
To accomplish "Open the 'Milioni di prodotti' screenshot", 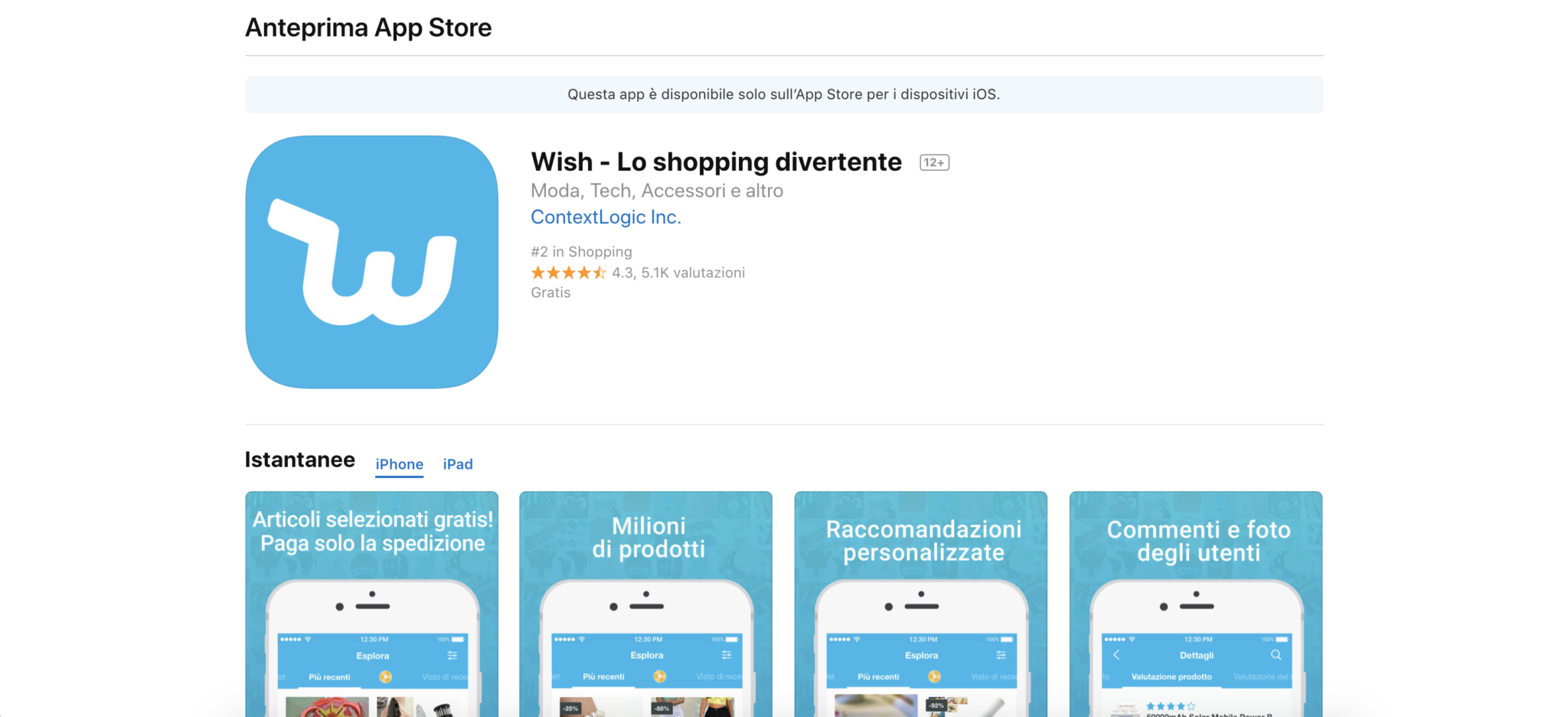I will click(x=645, y=604).
